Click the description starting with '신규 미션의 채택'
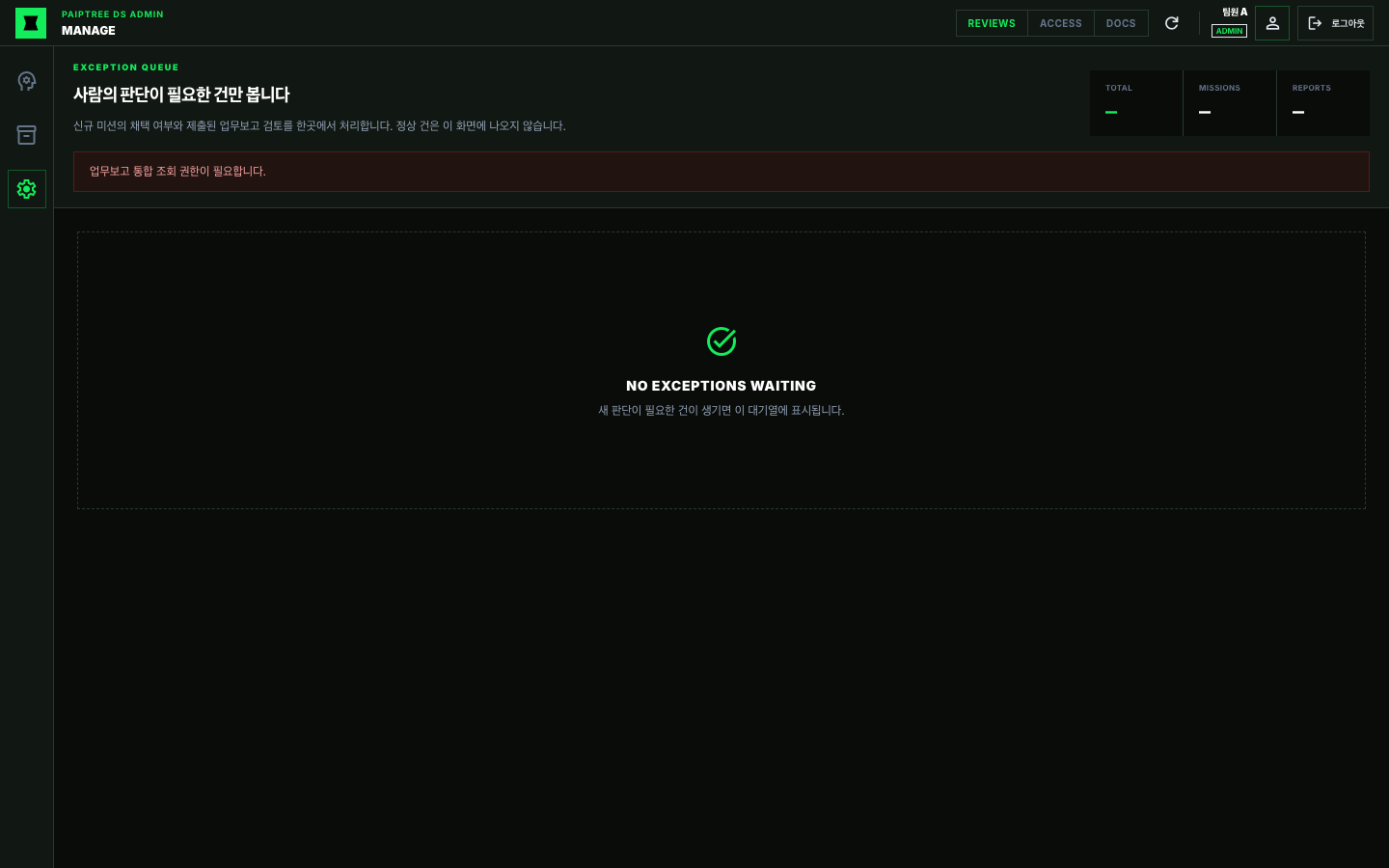 [x=319, y=126]
